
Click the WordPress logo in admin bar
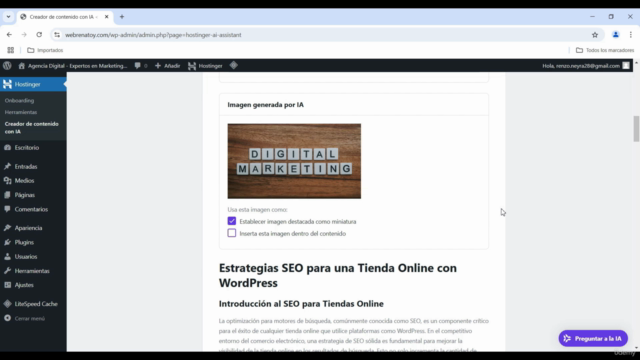7,66
